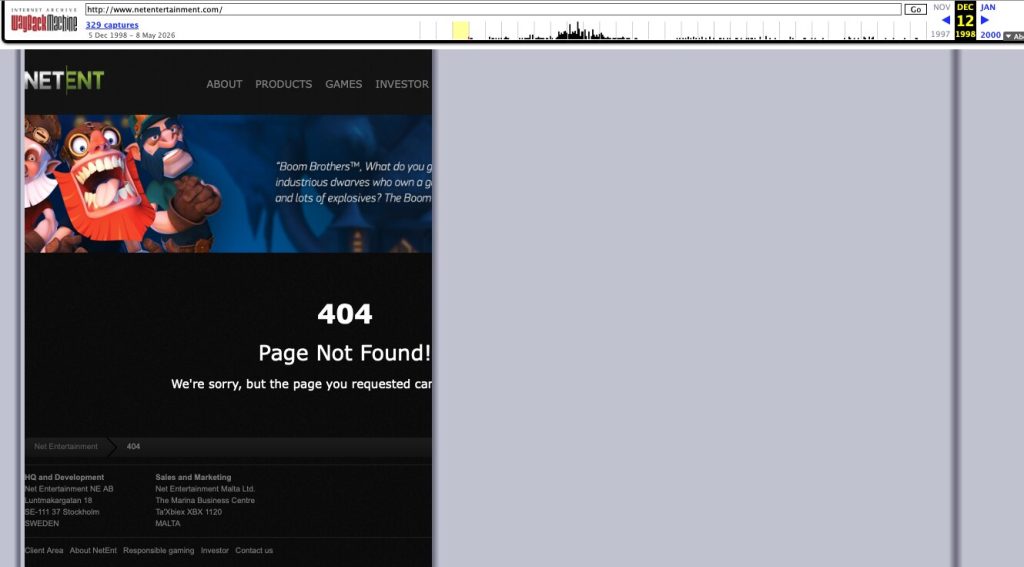Select year 2000 in Wayback toolbar
This screenshot has width=1024, height=567.
point(990,35)
